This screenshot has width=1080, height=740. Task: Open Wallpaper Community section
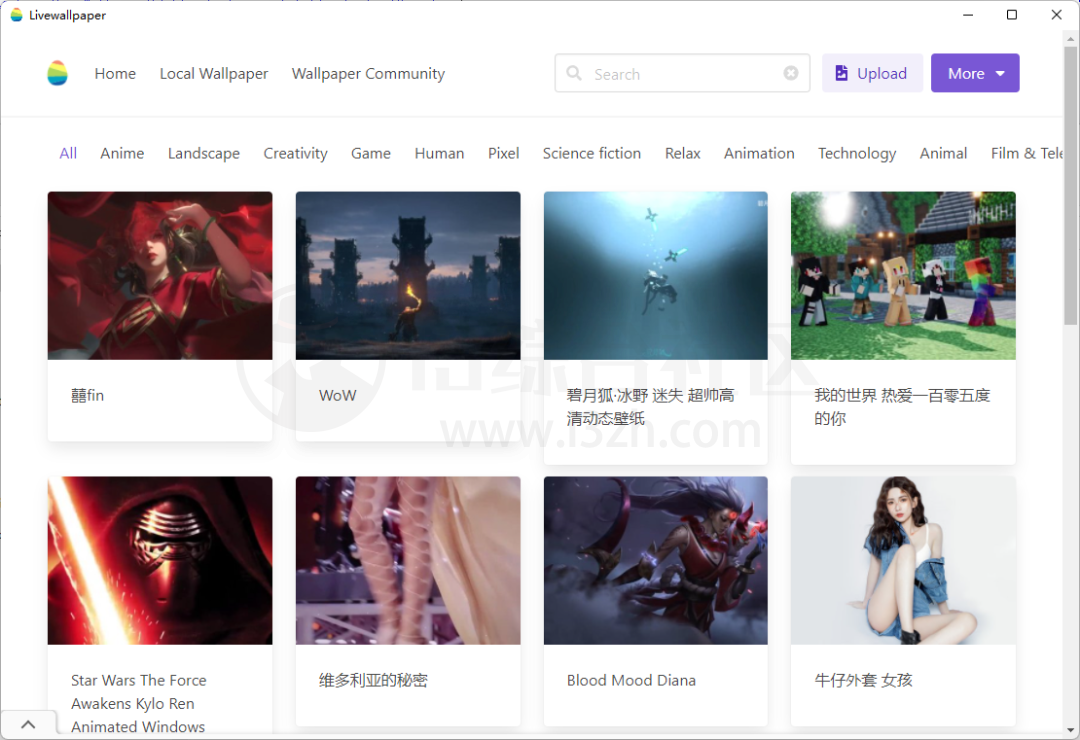tap(368, 74)
